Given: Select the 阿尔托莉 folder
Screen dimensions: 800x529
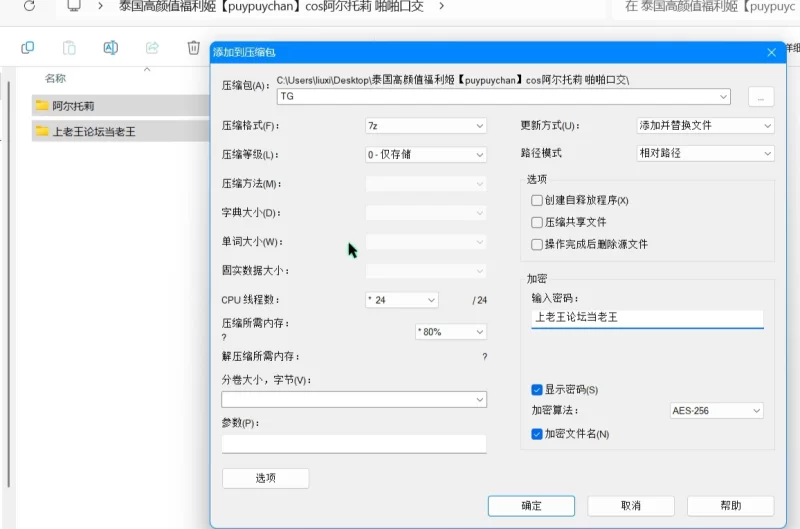Looking at the screenshot, I should pos(121,106).
